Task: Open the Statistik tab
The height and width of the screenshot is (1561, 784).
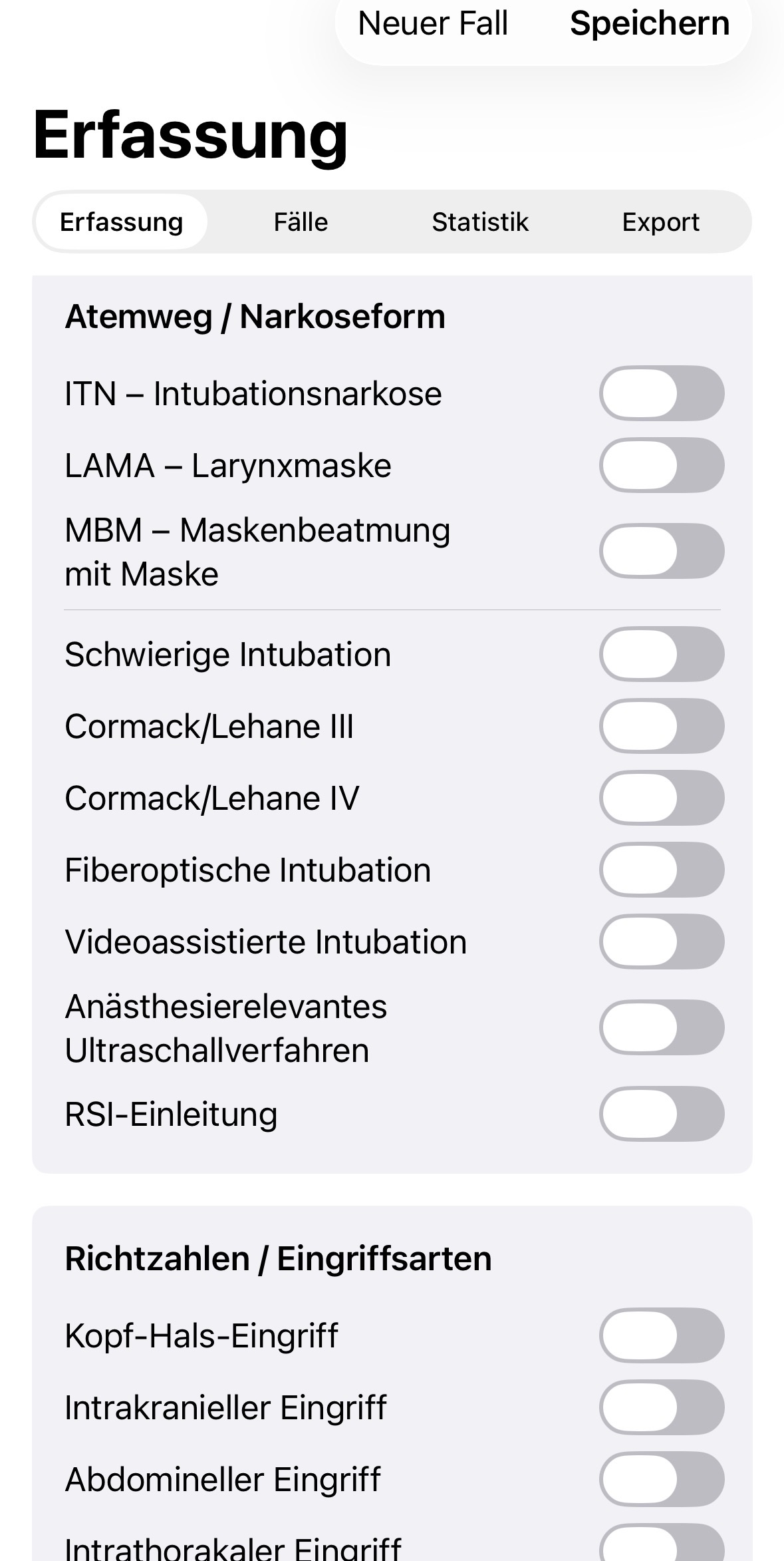Action: click(x=480, y=222)
